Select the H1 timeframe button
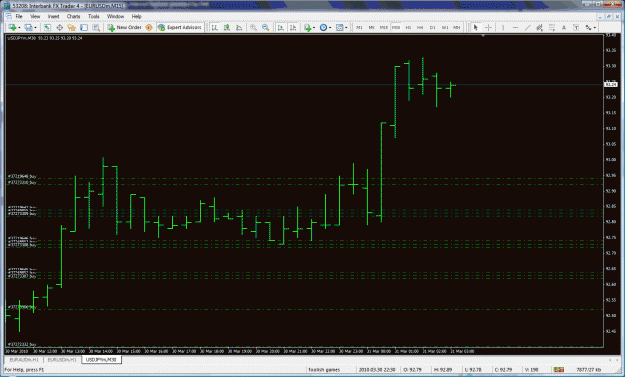 (x=408, y=27)
